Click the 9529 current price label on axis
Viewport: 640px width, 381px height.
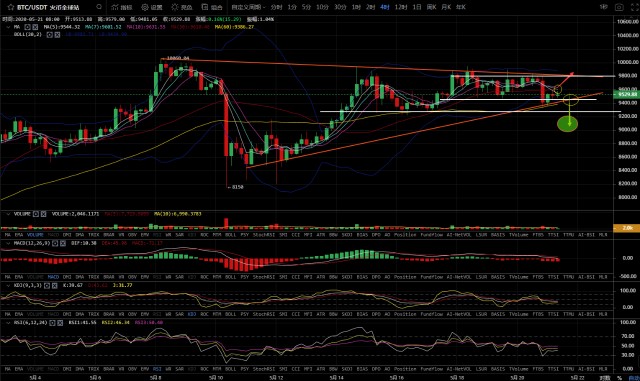(x=627, y=95)
